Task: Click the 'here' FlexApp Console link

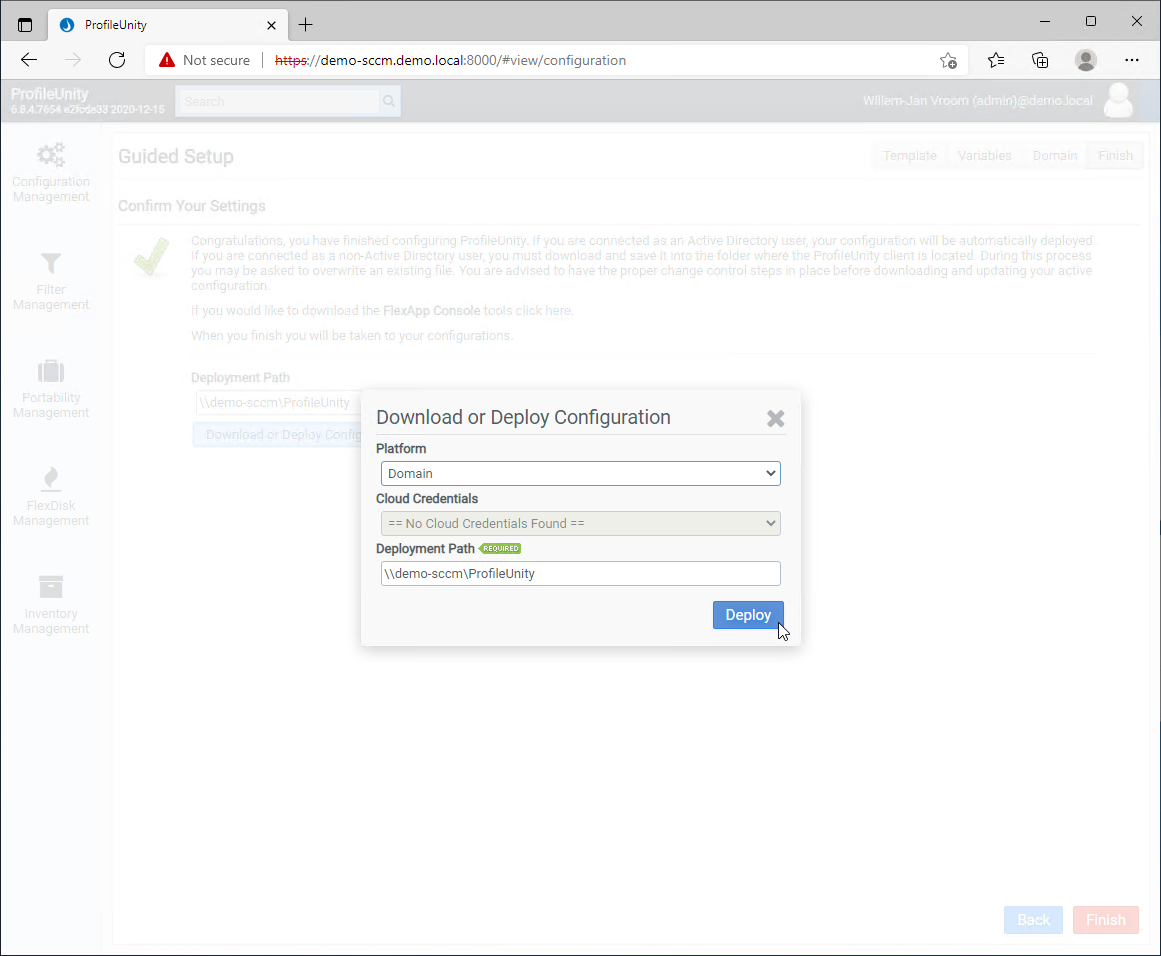Action: click(558, 310)
